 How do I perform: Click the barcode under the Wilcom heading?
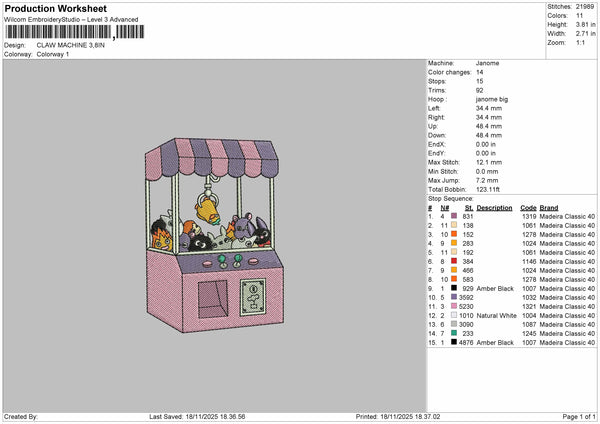click(75, 32)
